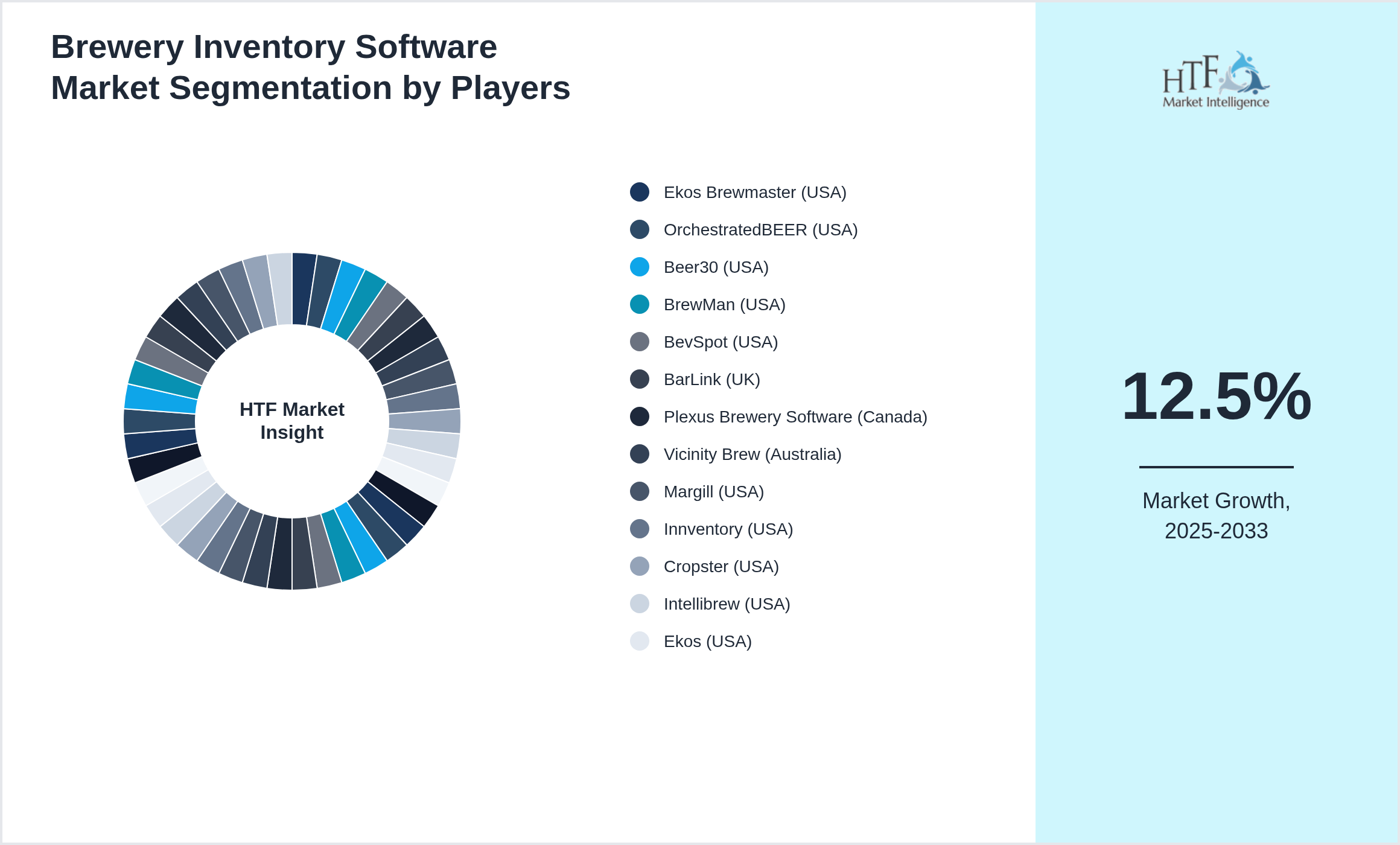Screen dimensions: 1400x845
Task: Select the Vicinity Brew (Australia) label
Action: click(752, 454)
